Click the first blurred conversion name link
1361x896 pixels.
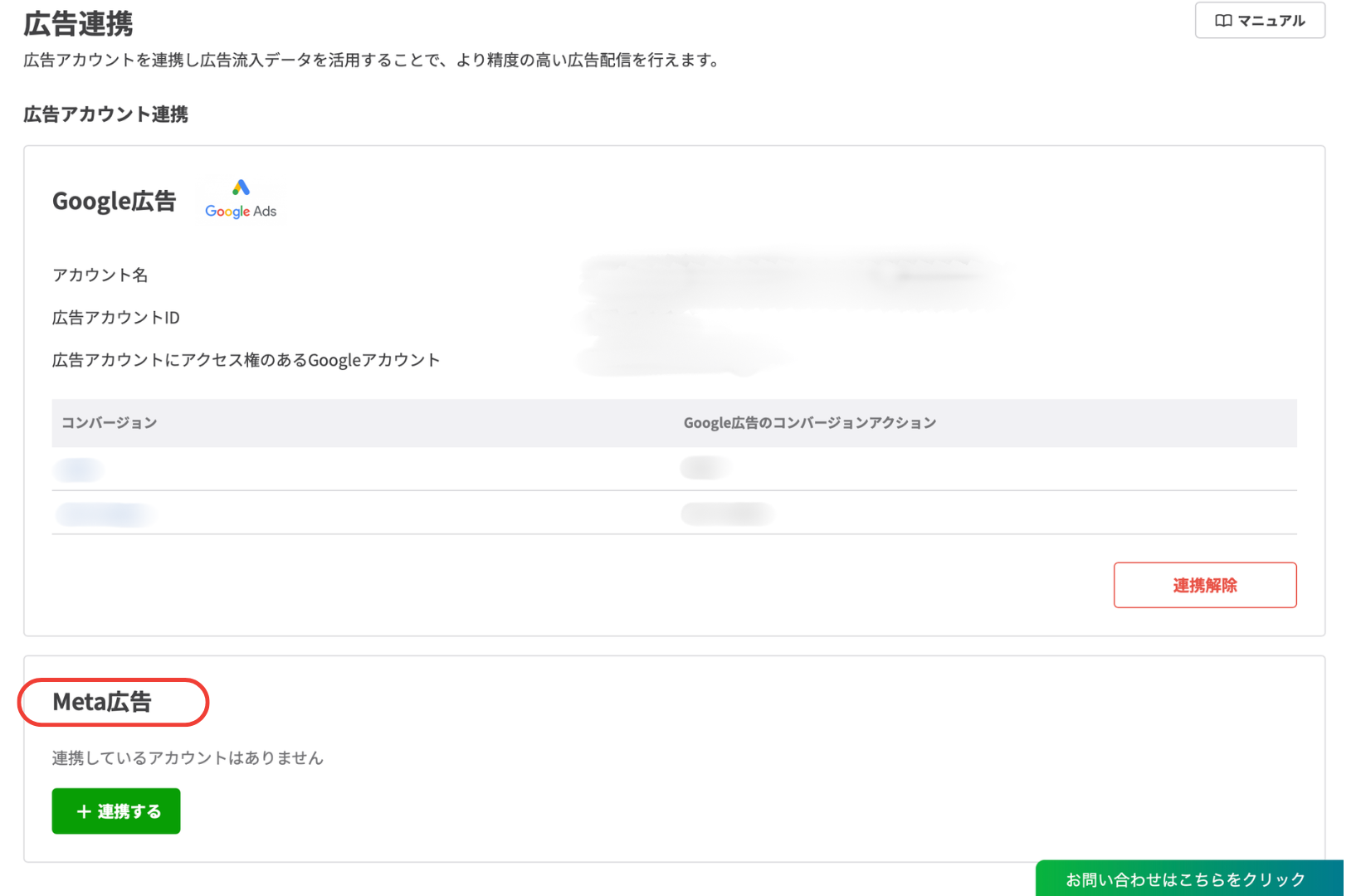78,470
